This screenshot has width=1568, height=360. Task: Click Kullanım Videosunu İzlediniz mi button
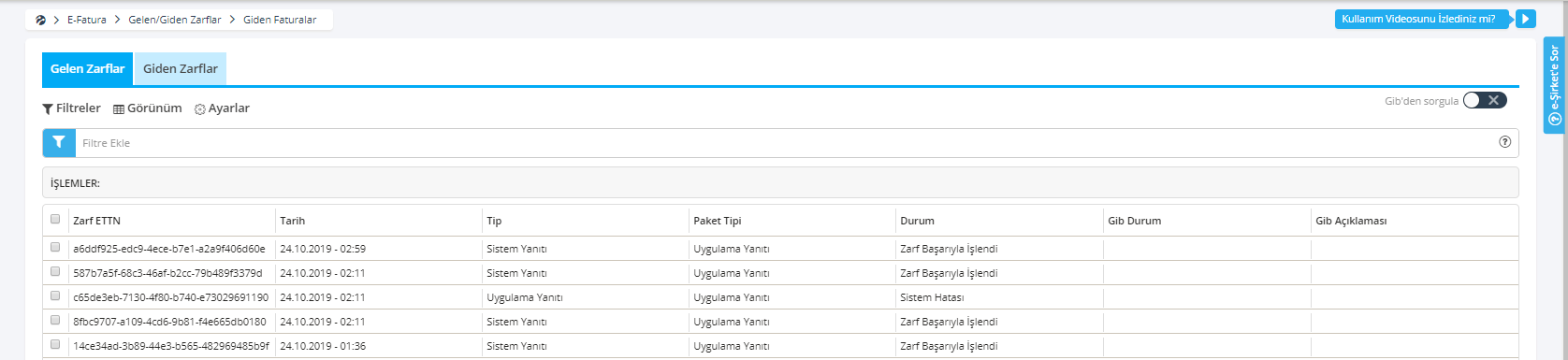[x=1424, y=19]
